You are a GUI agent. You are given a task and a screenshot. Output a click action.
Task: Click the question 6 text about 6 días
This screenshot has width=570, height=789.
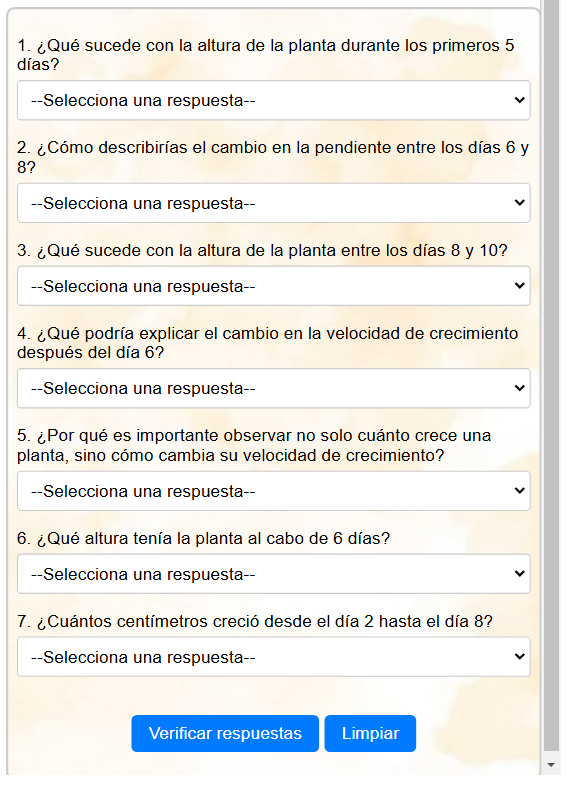pyautogui.click(x=203, y=538)
